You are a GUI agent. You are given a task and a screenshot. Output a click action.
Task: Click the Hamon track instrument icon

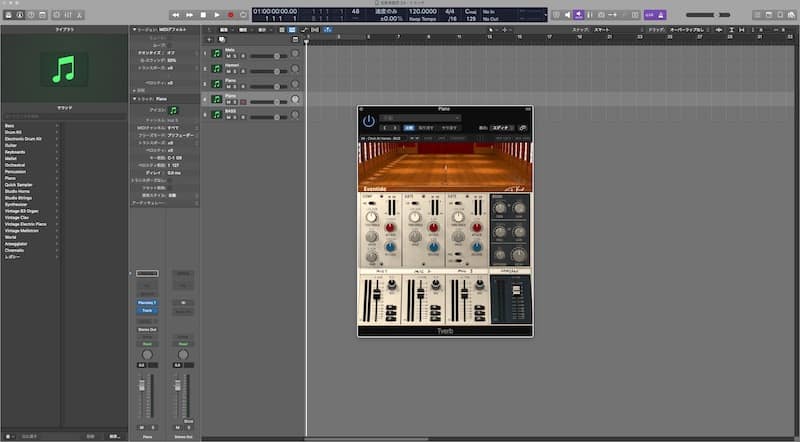(x=216, y=68)
